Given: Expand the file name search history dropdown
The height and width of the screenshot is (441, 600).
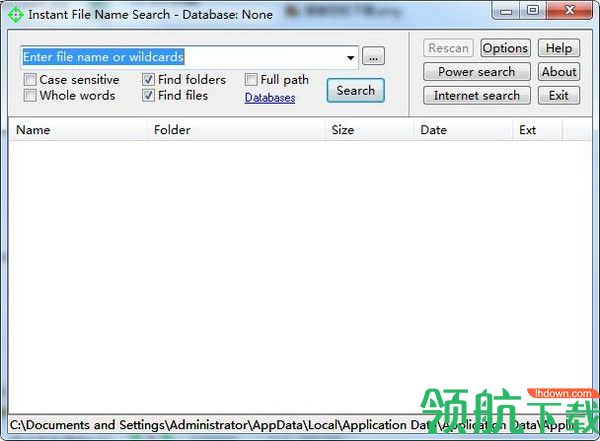Looking at the screenshot, I should [350, 58].
